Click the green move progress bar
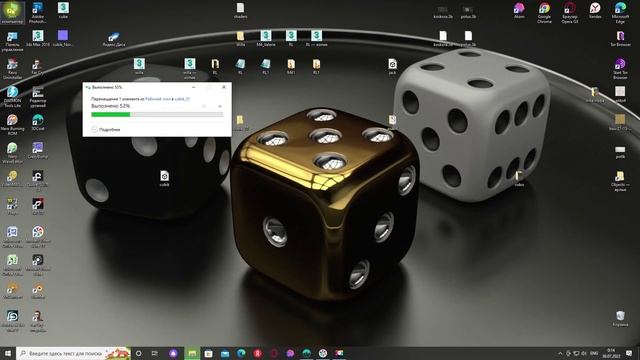Viewport: 640px width, 360px height. pos(157,115)
